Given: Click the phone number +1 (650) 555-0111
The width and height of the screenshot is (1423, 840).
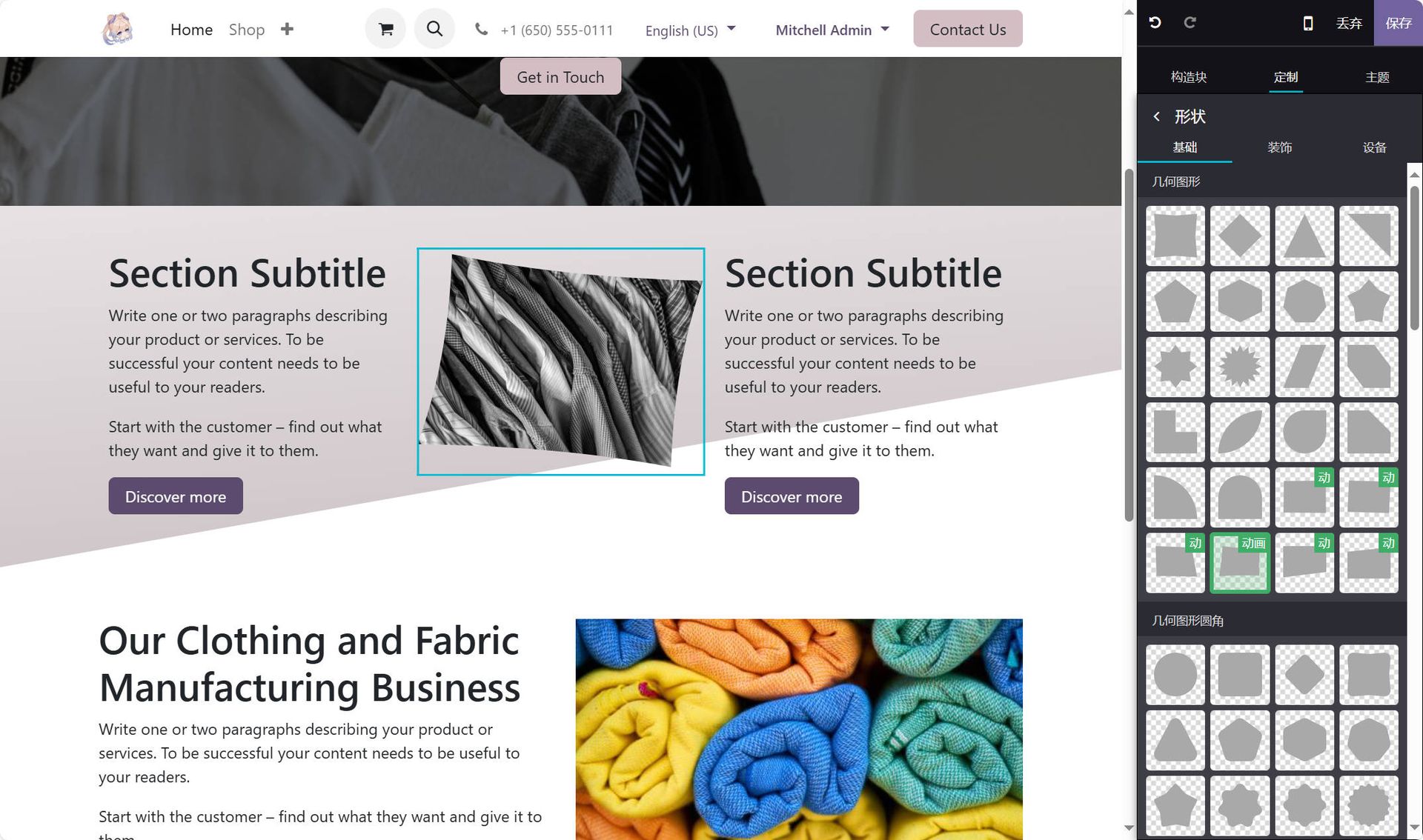Looking at the screenshot, I should pyautogui.click(x=557, y=30).
